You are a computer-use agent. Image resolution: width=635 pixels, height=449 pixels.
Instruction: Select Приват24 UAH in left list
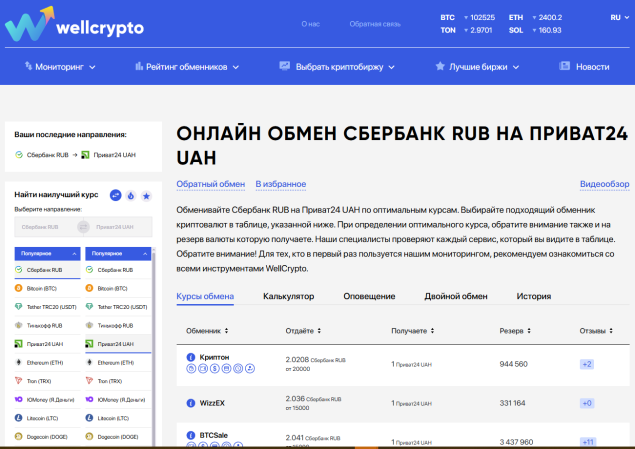click(47, 344)
